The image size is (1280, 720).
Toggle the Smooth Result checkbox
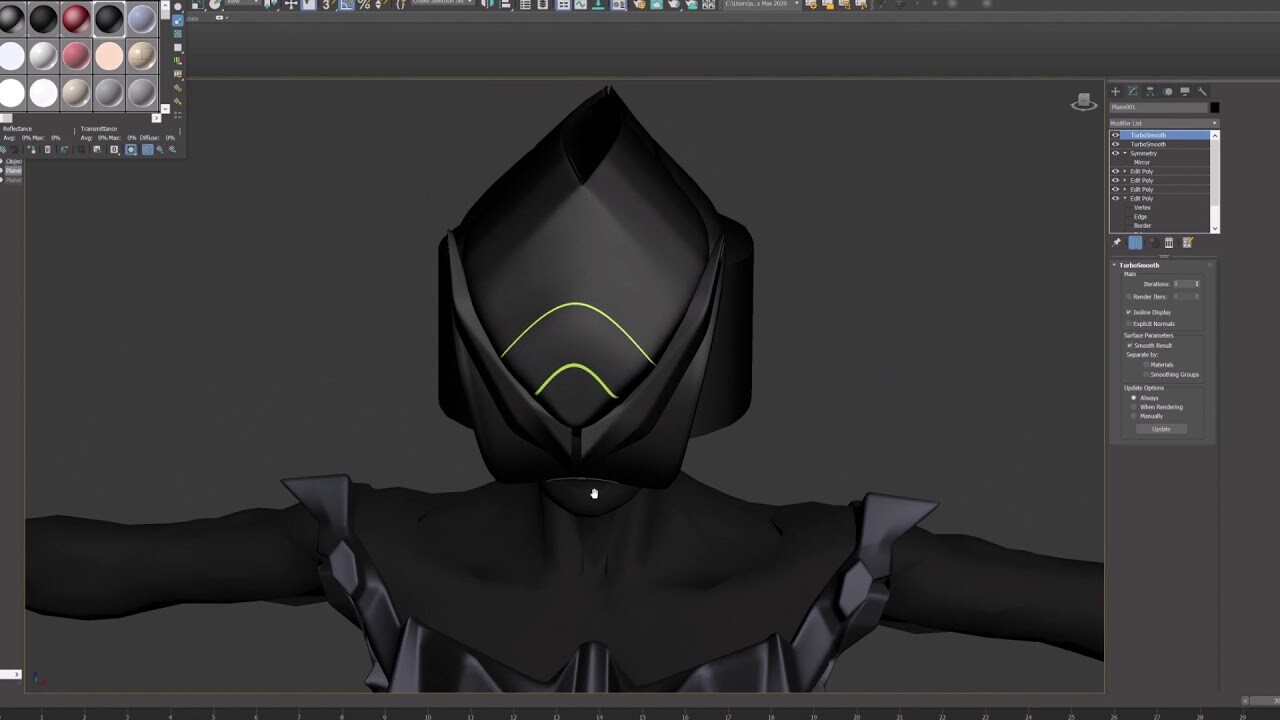pyautogui.click(x=1129, y=345)
